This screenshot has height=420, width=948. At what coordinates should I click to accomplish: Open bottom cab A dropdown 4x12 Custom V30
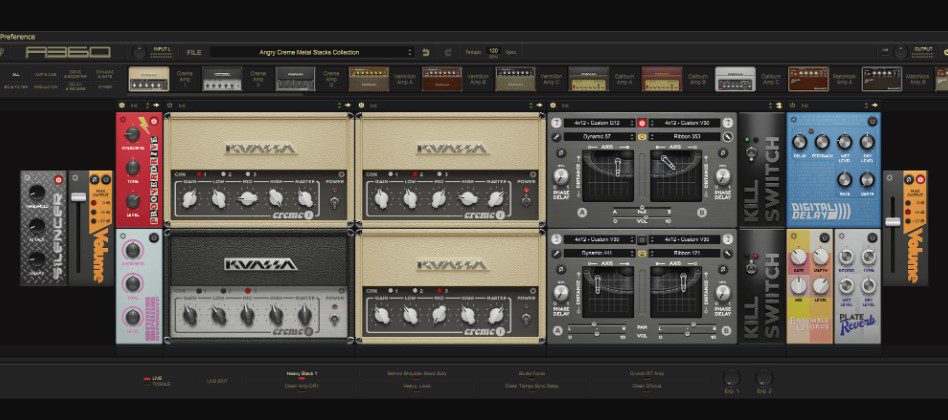point(600,239)
